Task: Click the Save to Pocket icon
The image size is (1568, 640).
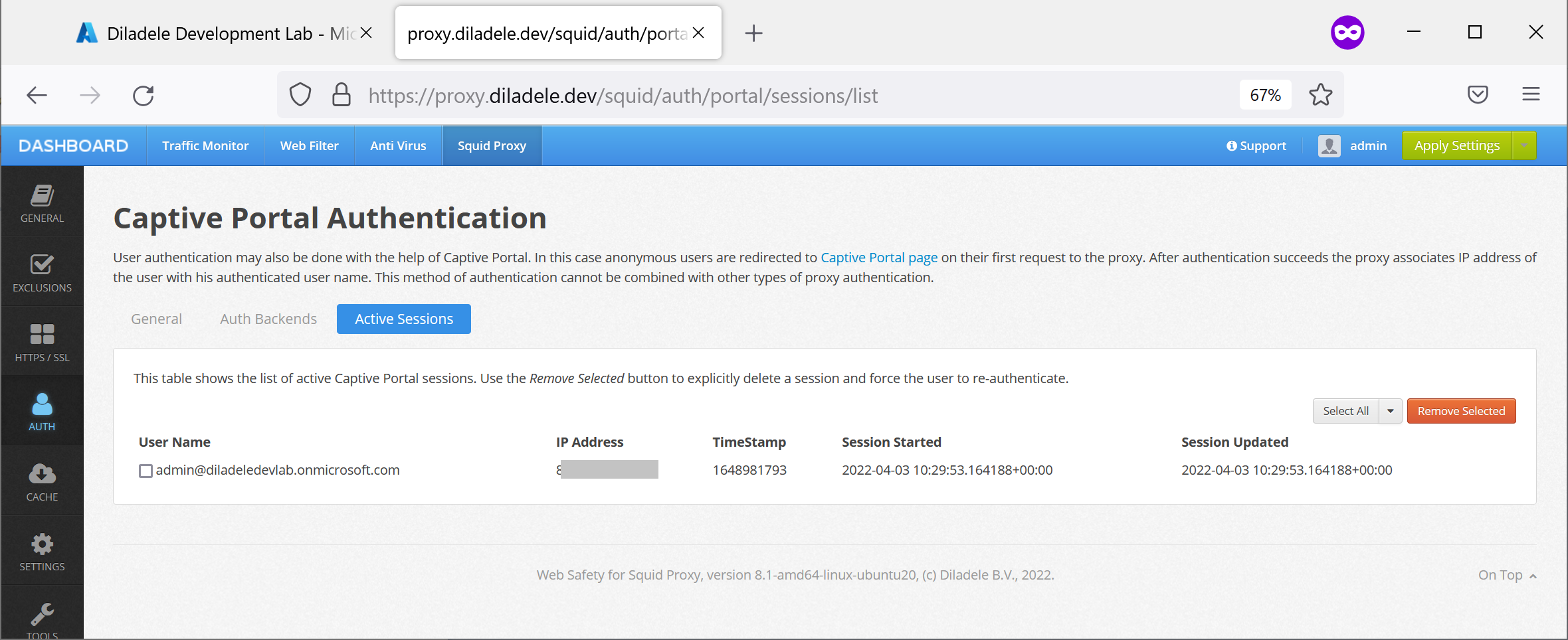Action: [1478, 95]
